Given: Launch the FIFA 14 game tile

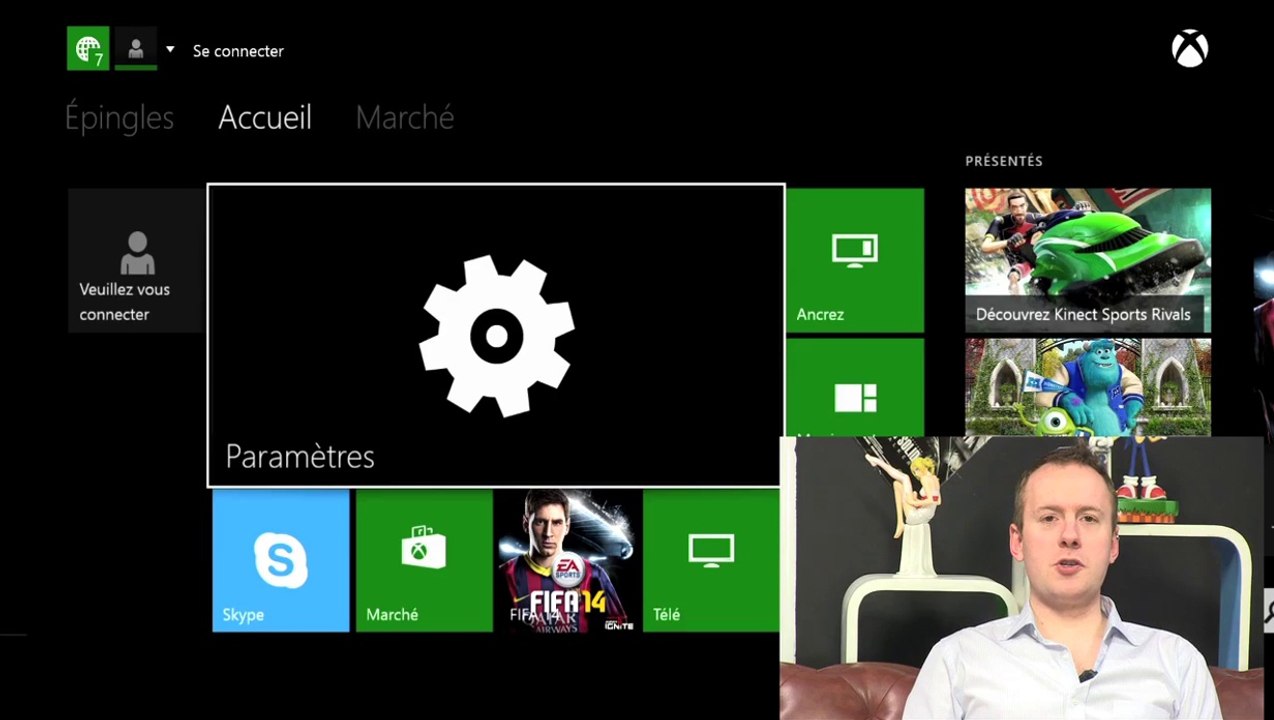Looking at the screenshot, I should click(568, 561).
